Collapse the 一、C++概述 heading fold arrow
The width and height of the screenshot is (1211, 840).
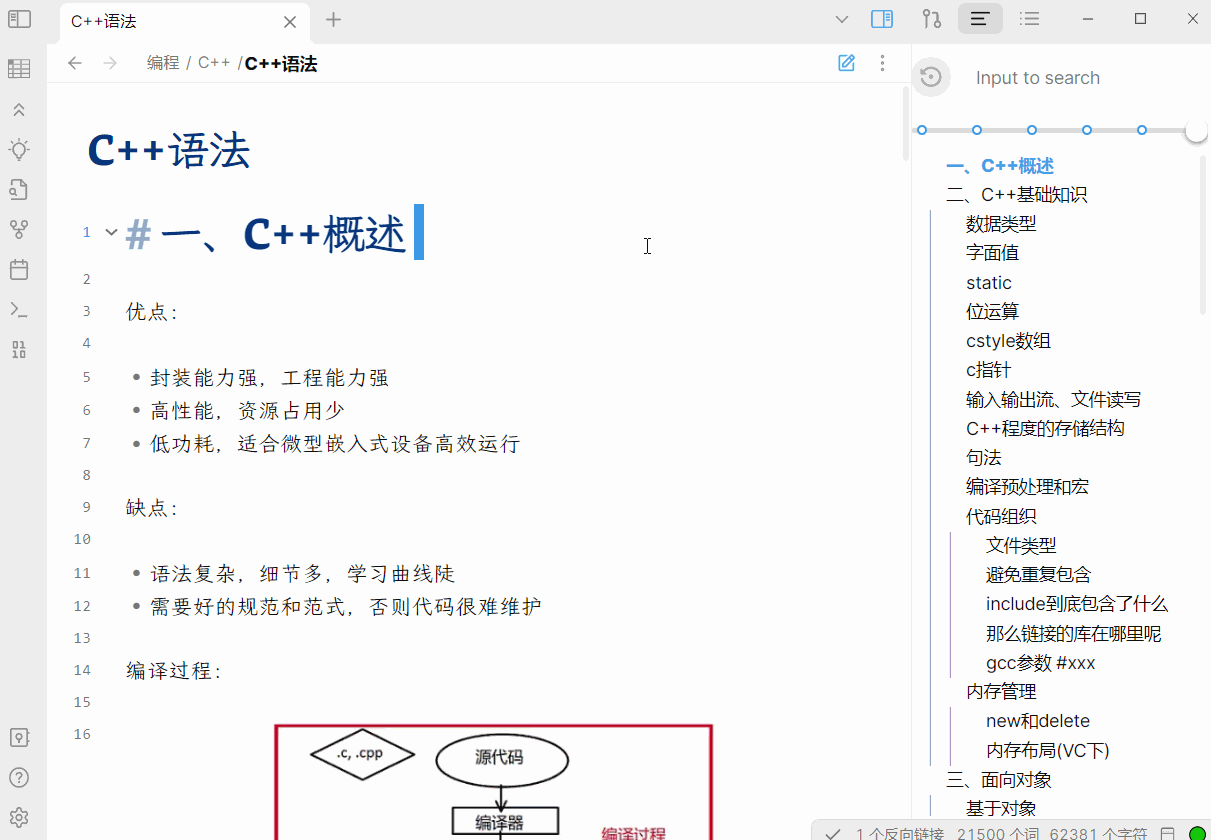pos(112,232)
